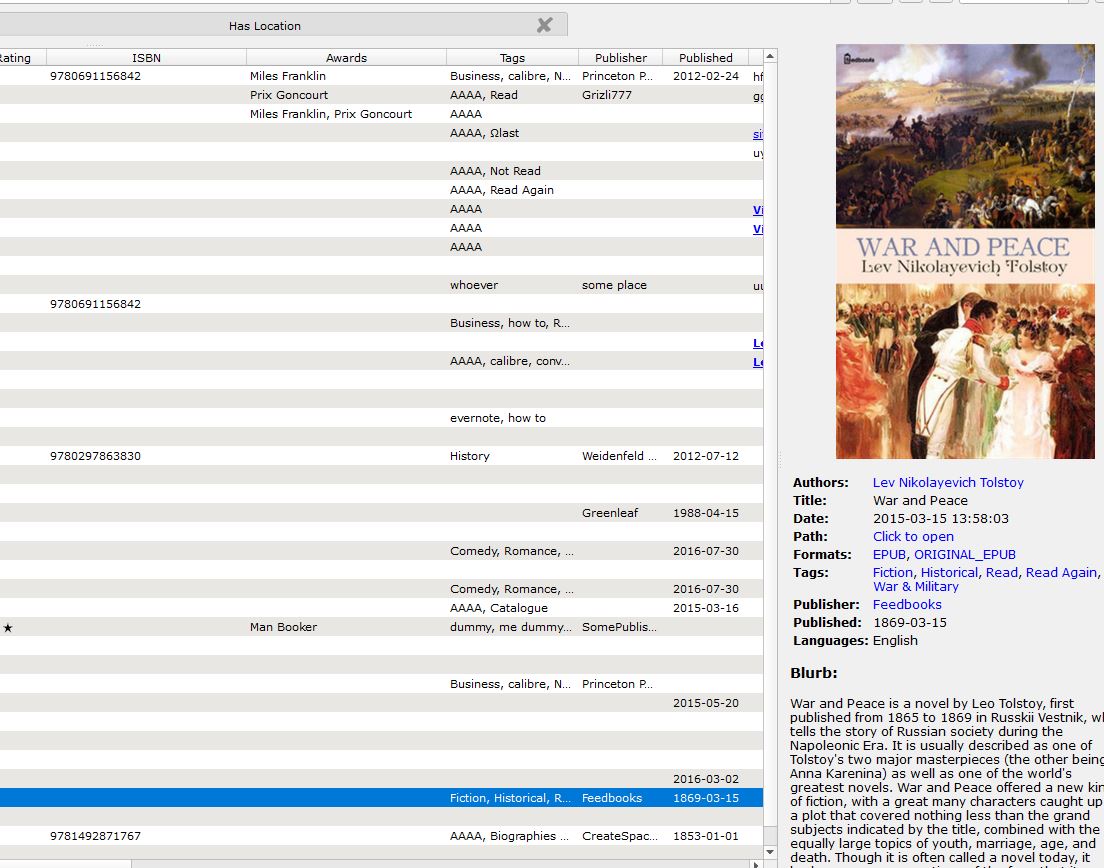Image resolution: width=1104 pixels, height=868 pixels.
Task: Click the 'Click to open' path link
Action: pyautogui.click(x=913, y=536)
